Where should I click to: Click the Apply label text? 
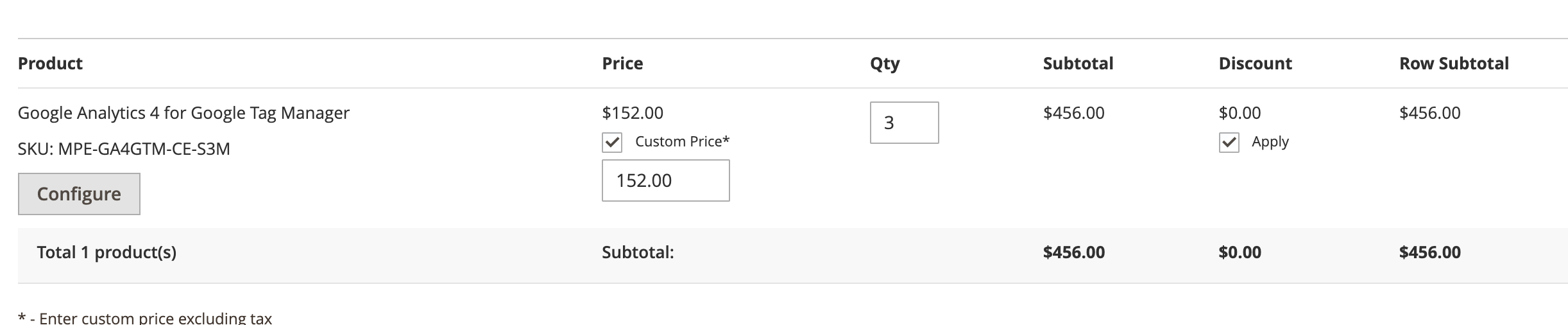1270,142
